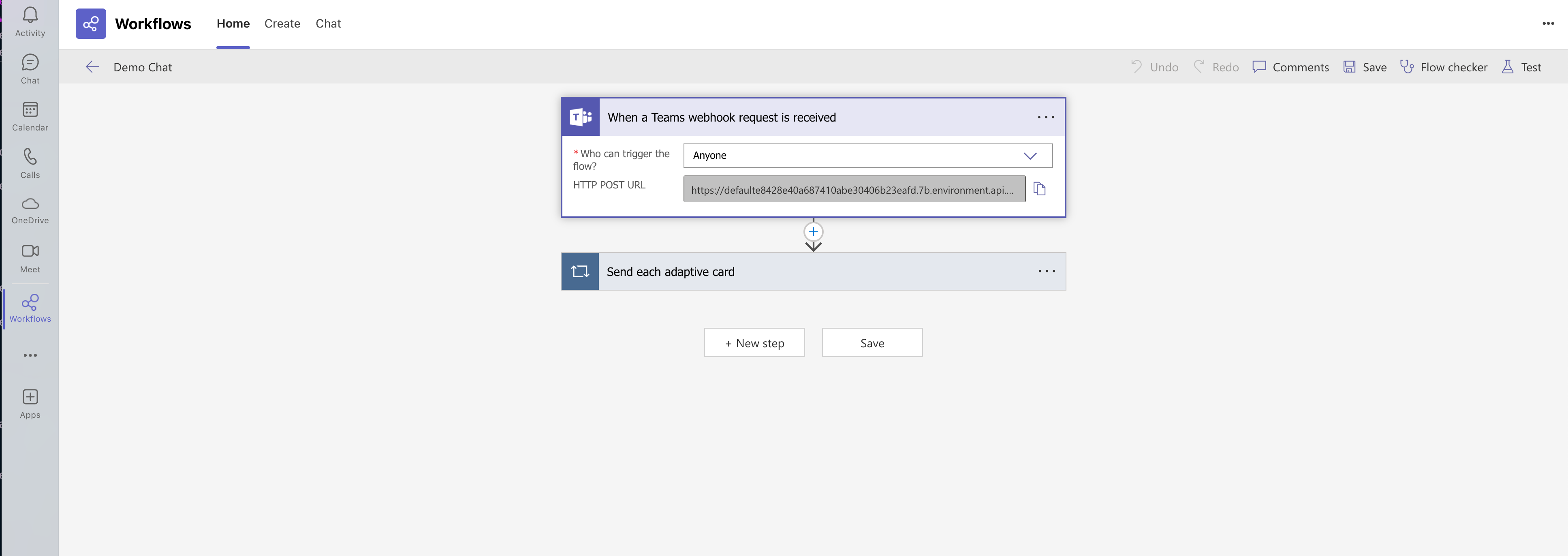Switch to the Chat tab in Workflows

tap(328, 24)
